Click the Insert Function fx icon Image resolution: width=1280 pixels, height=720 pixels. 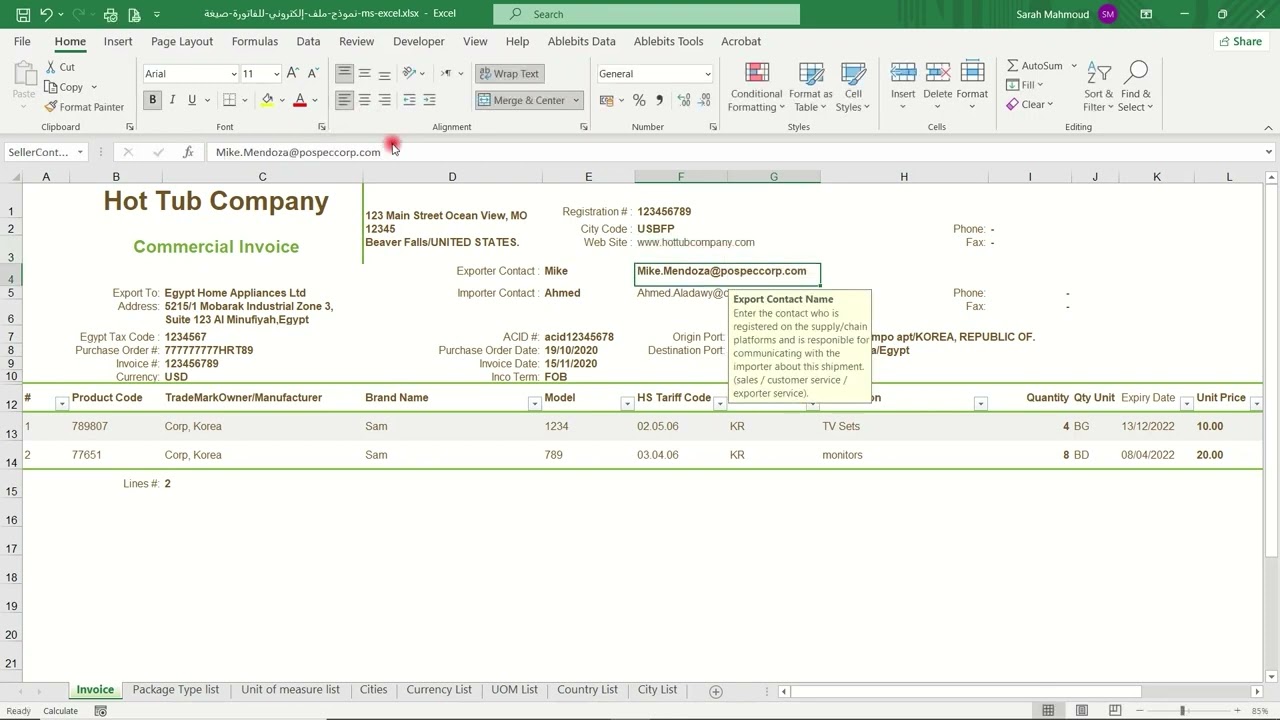coord(188,152)
